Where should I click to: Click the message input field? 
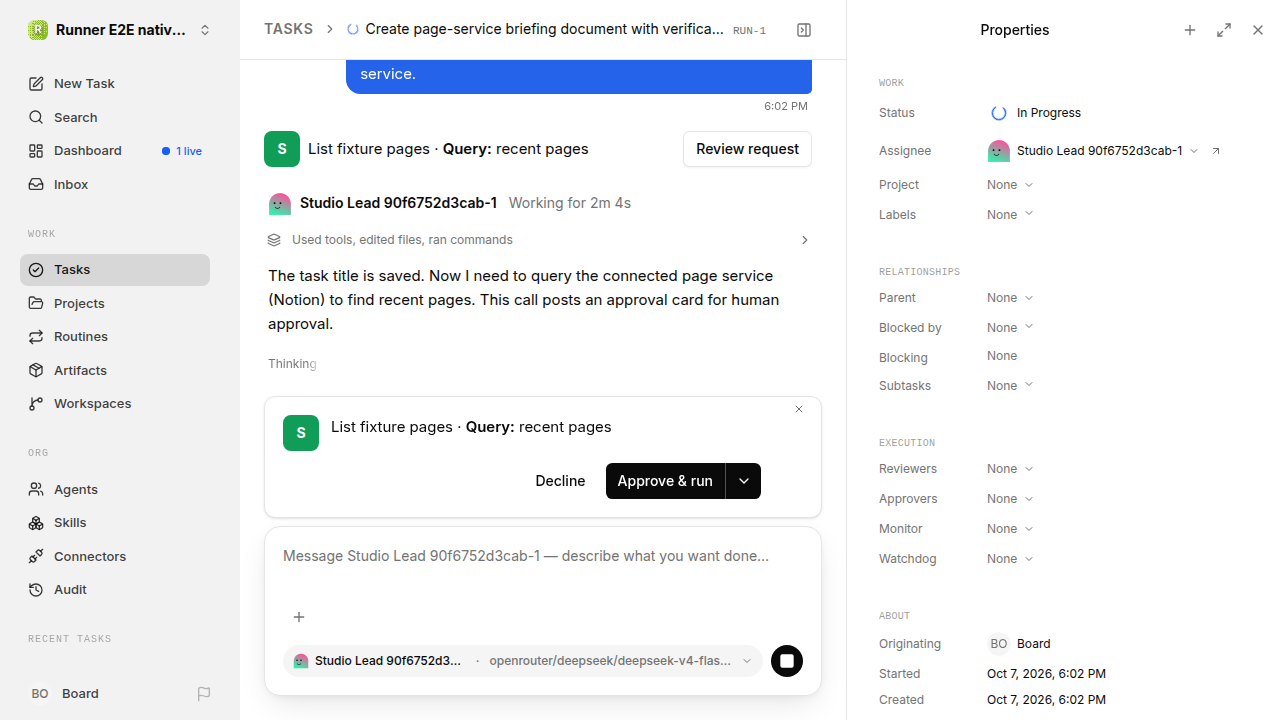coord(542,556)
